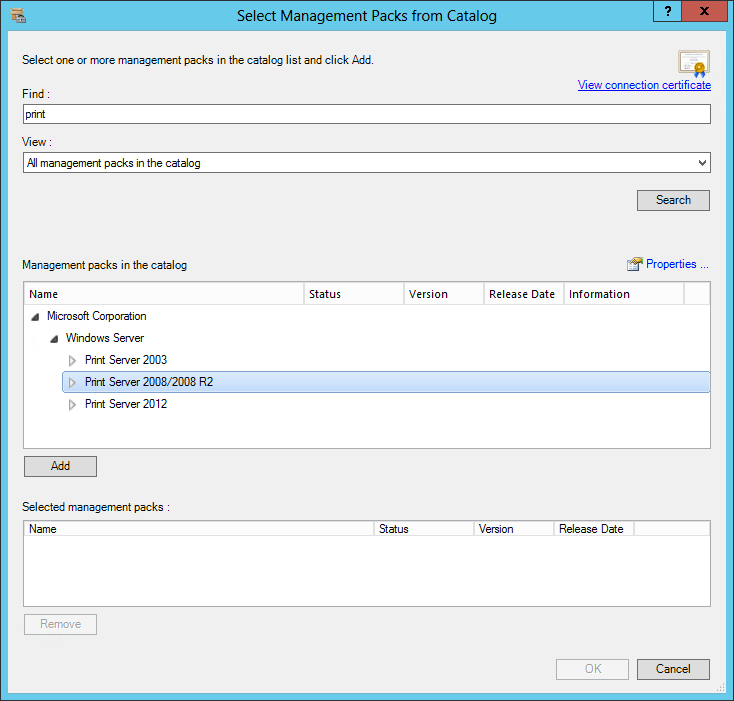Screen dimensions: 734x701
Task: Click the Properties icon next to Properties link
Action: click(x=634, y=264)
